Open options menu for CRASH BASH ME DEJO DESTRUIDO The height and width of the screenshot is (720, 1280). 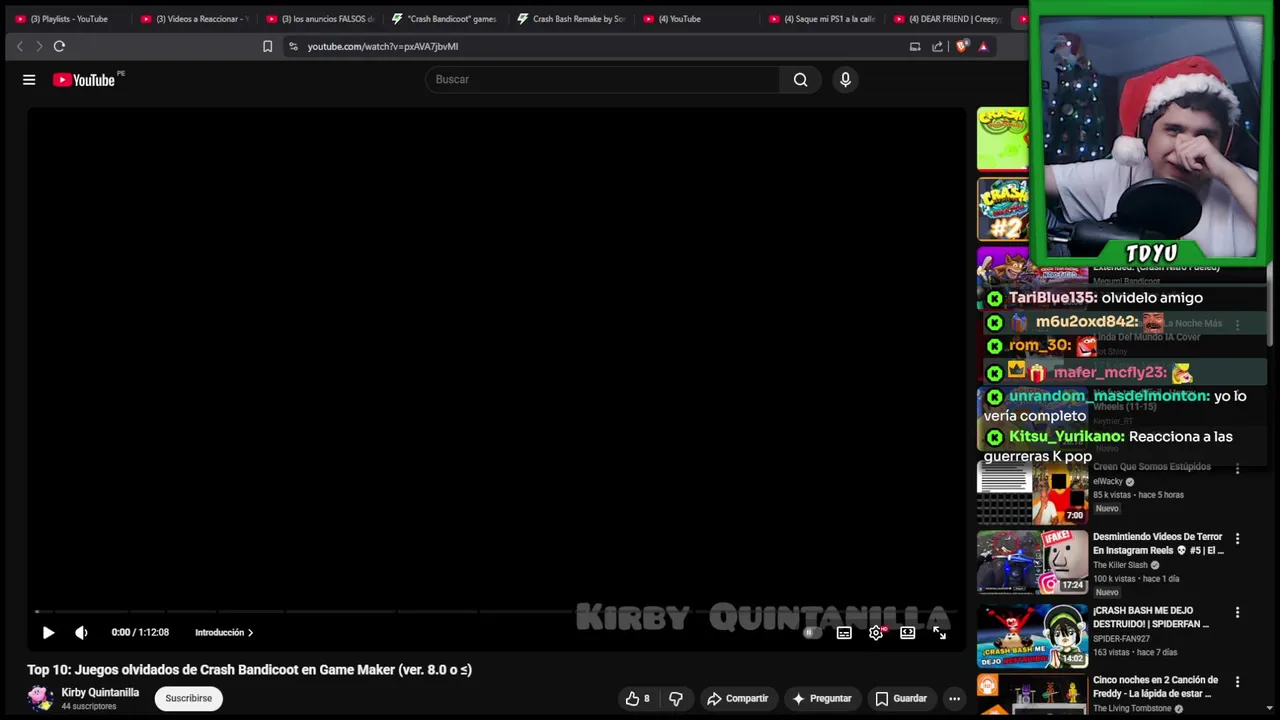coord(1237,612)
